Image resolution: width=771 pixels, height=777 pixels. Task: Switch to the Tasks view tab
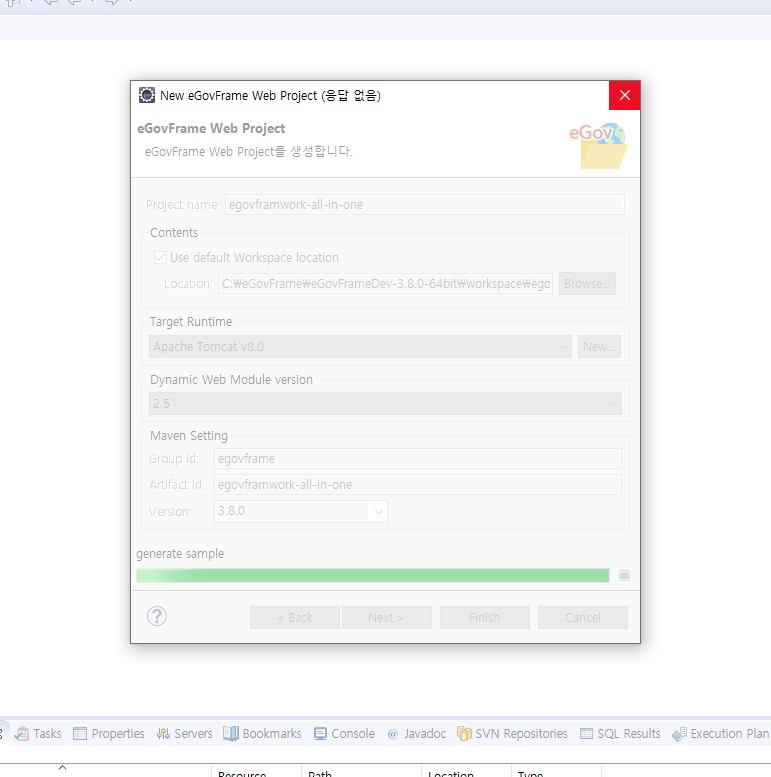pos(38,733)
